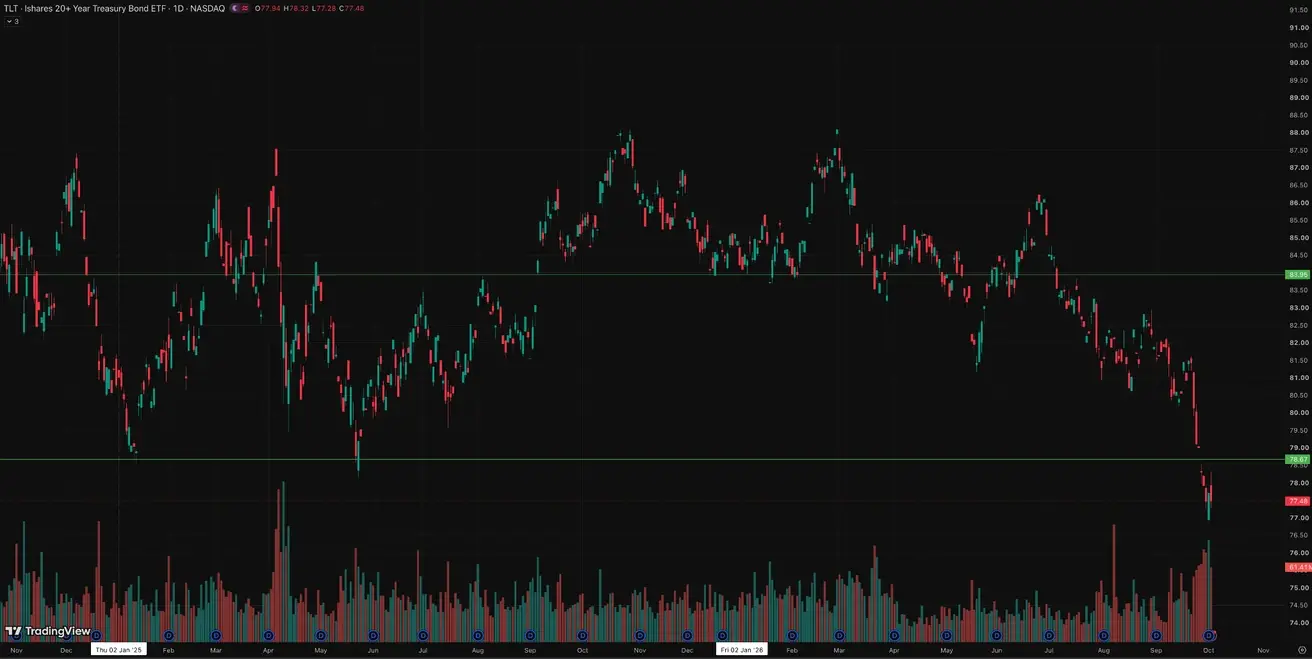The image size is (1312, 659).
Task: Click the low value L77.28
Action: [x=323, y=8]
